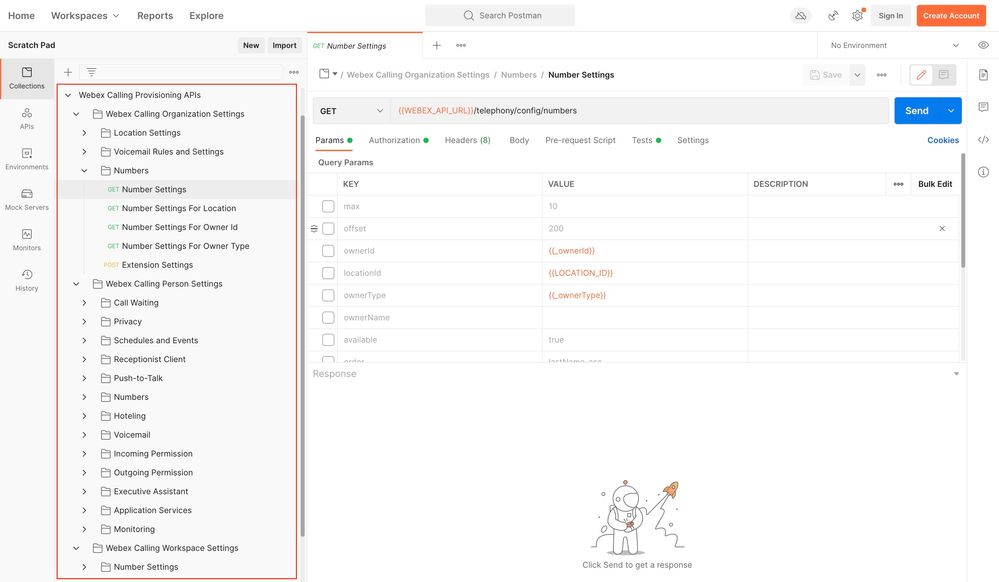Switch to the Body tab

point(519,140)
